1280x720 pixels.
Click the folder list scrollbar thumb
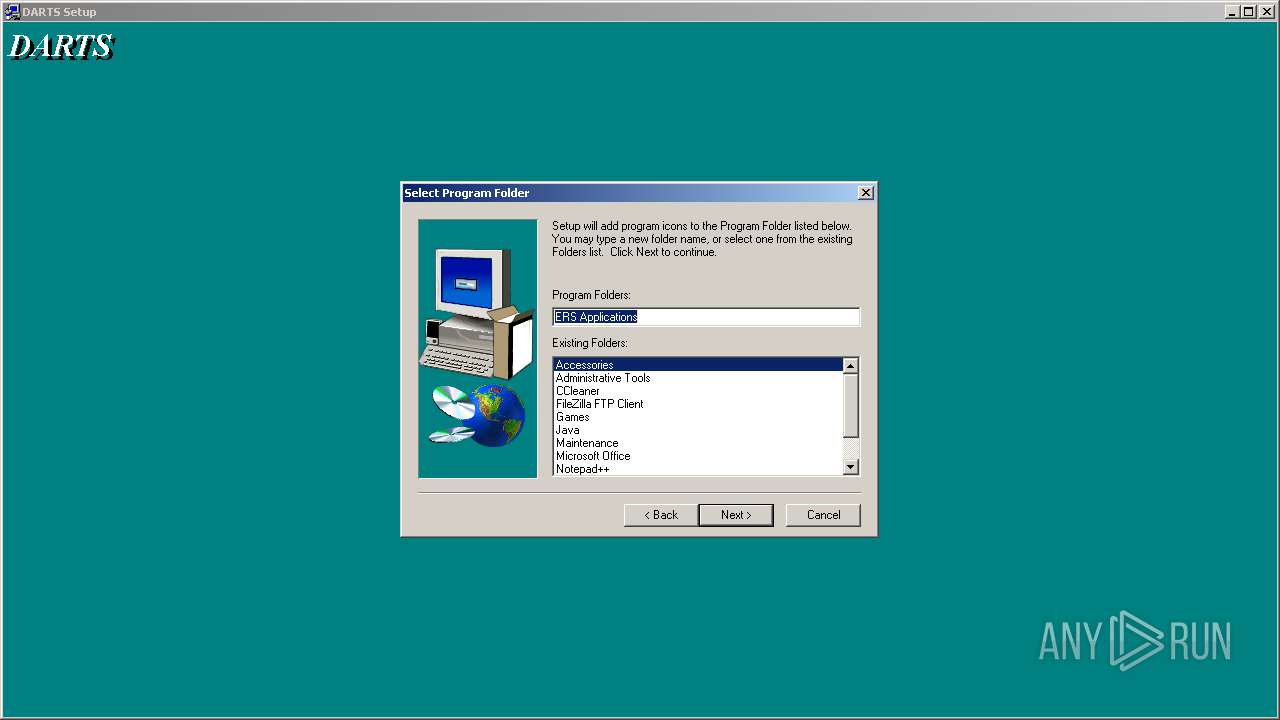(x=851, y=406)
